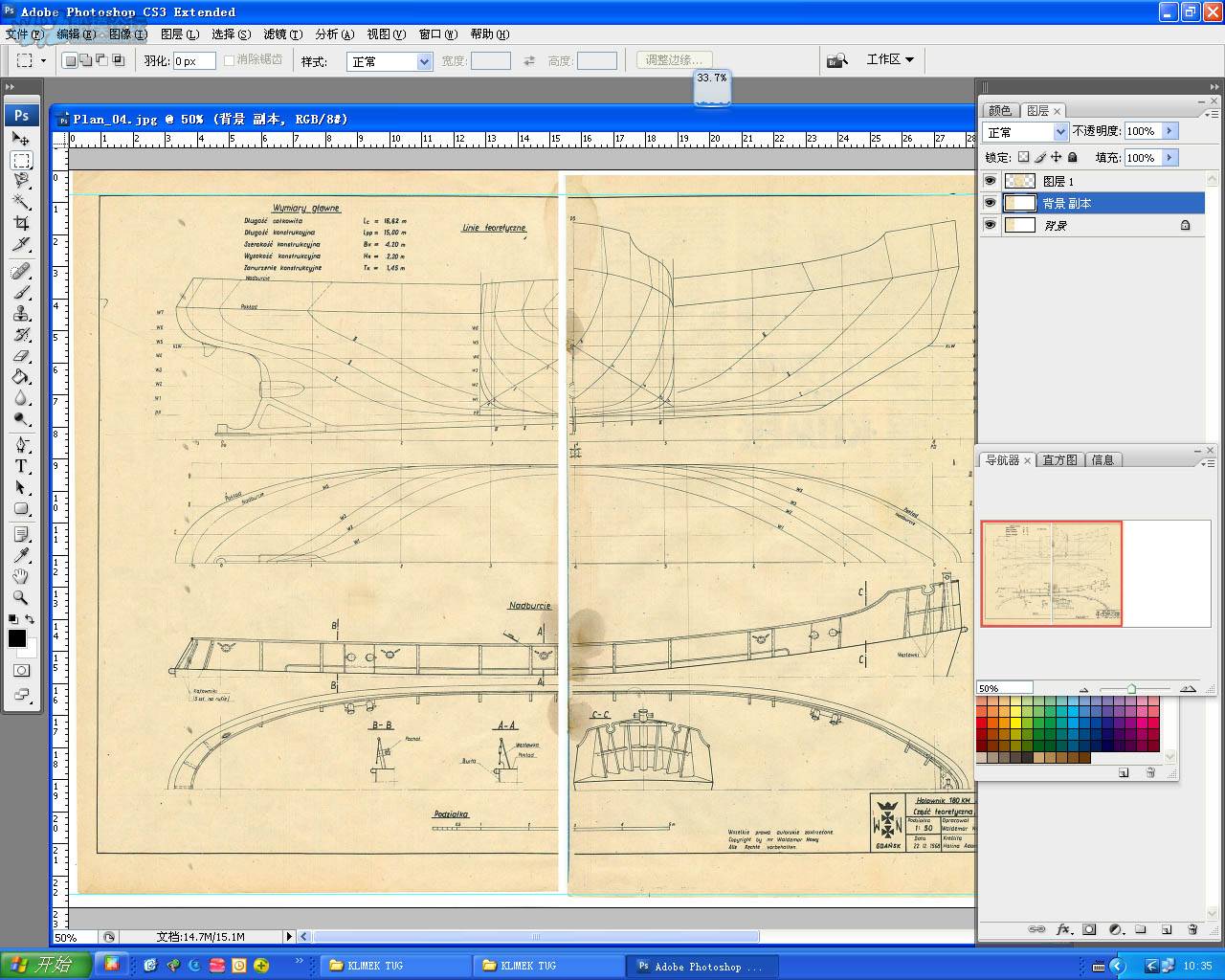Click the foreground black color swatch
Viewport: 1225px width, 980px height.
[x=17, y=638]
